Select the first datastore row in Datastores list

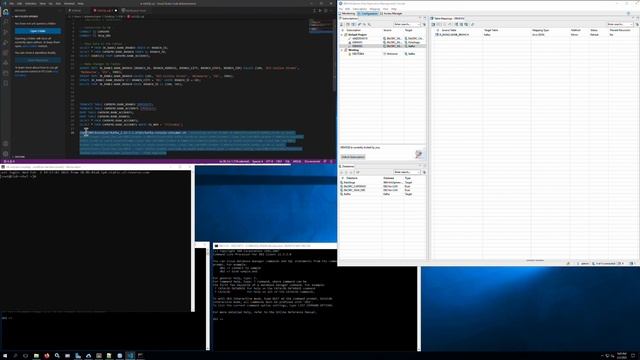[382, 182]
